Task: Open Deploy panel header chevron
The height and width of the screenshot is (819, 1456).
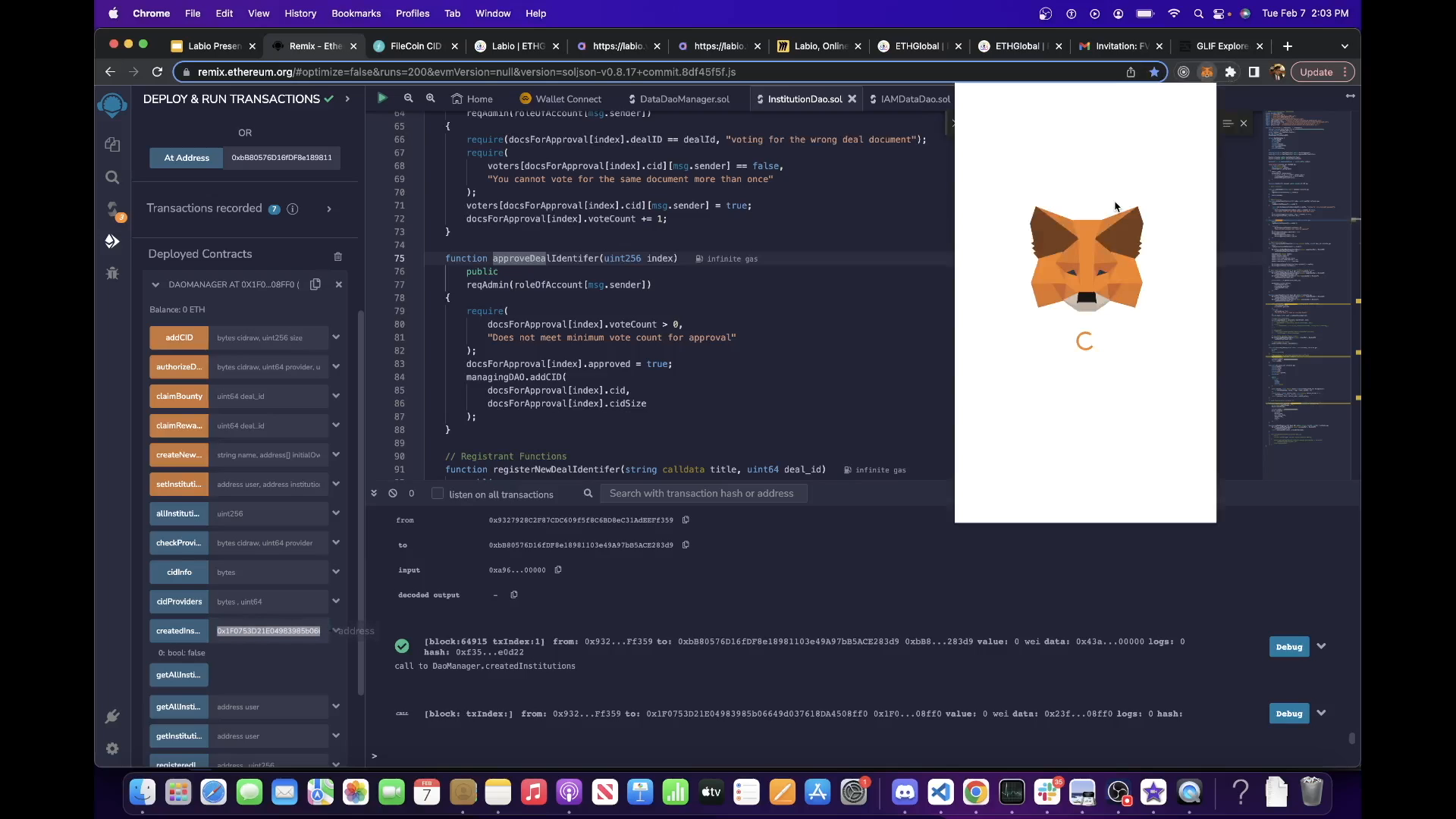Action: point(347,99)
